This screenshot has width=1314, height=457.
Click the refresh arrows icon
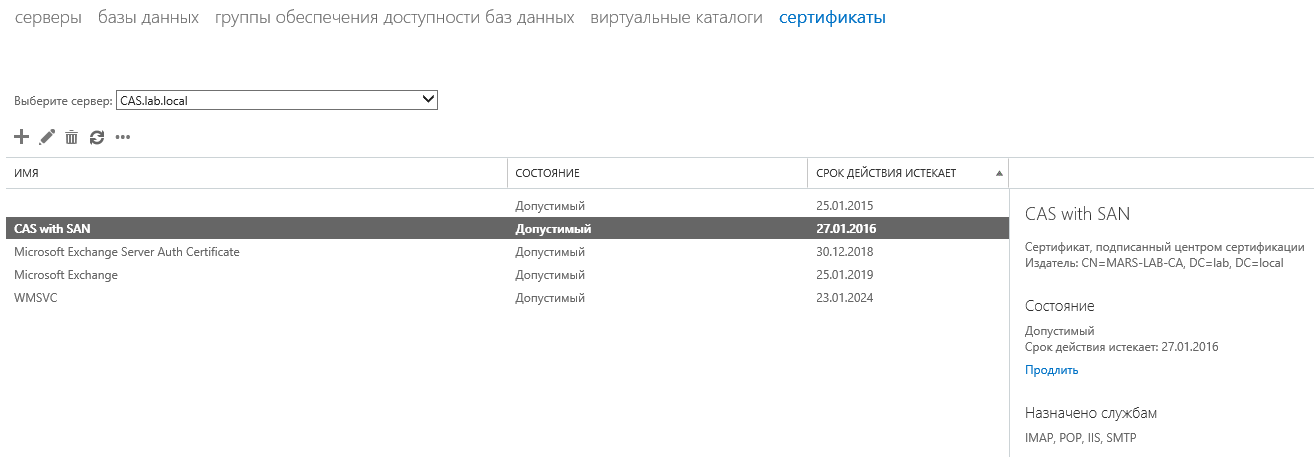pos(97,137)
